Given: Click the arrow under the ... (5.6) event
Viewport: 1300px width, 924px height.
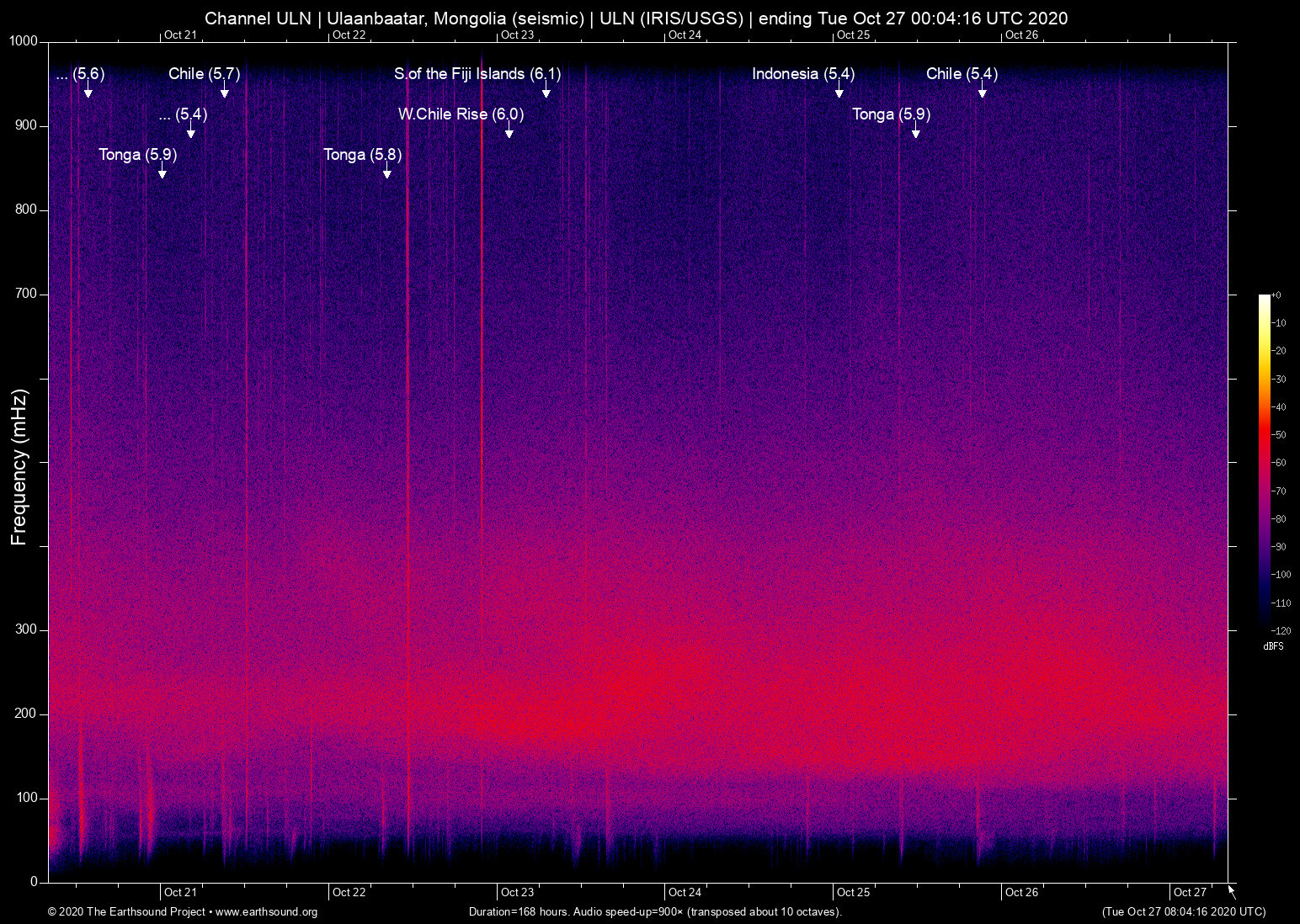Looking at the screenshot, I should click(x=88, y=91).
